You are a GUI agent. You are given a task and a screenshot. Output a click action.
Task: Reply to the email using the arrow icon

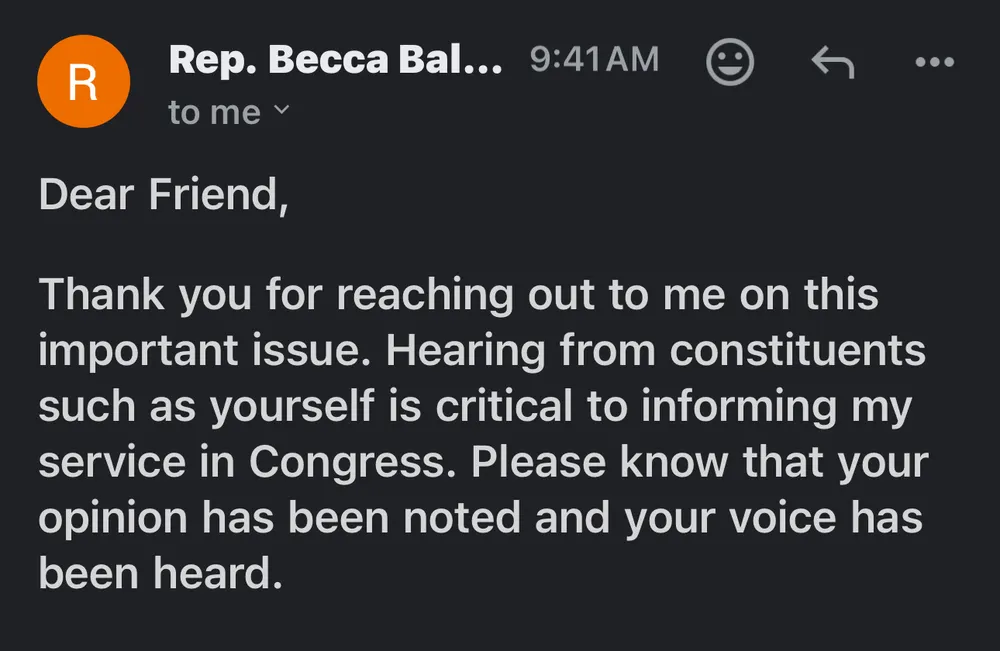[x=832, y=63]
